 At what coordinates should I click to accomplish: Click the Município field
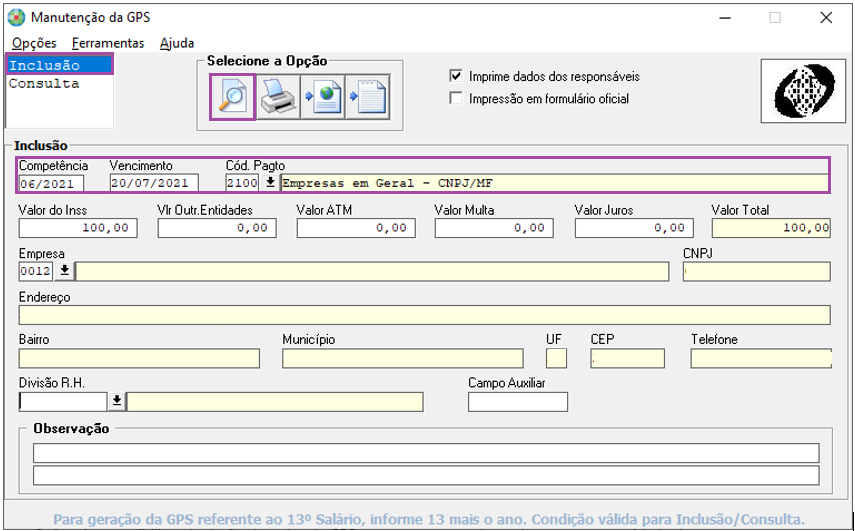click(x=403, y=359)
